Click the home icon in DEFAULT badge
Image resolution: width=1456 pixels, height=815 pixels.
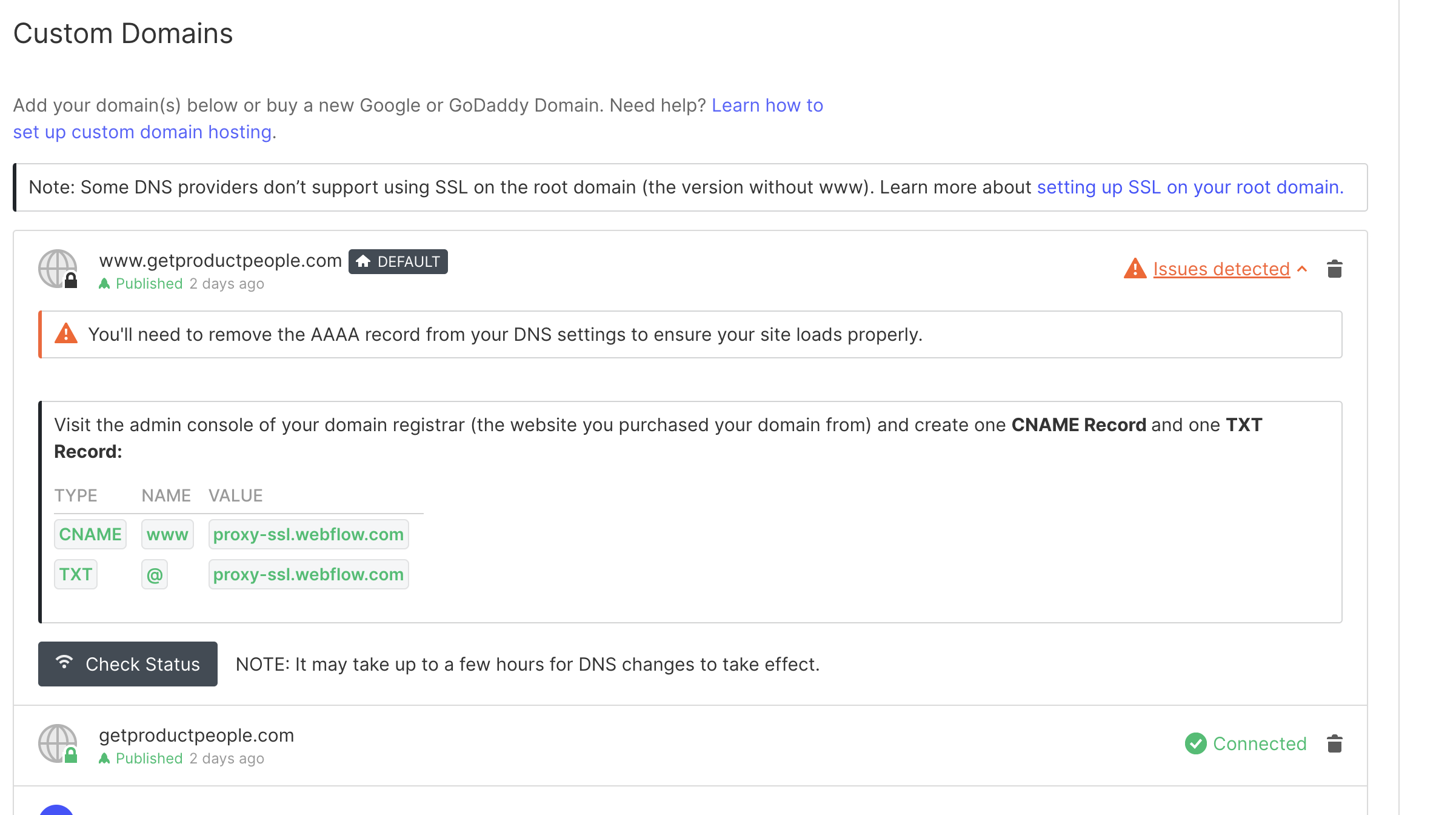363,261
